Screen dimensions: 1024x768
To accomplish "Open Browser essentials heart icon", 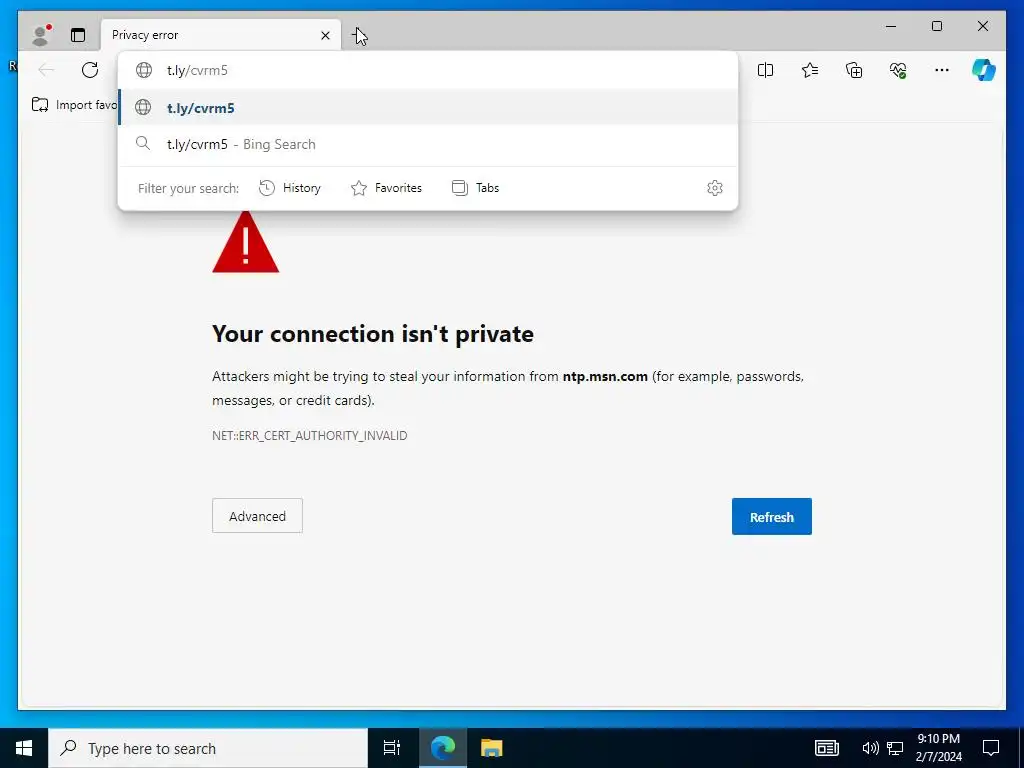I will [x=898, y=70].
